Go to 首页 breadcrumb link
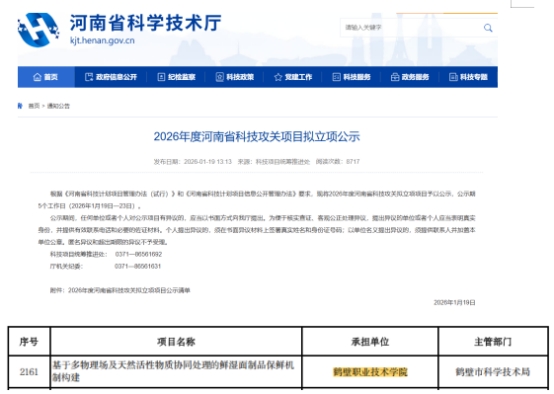 pos(34,106)
